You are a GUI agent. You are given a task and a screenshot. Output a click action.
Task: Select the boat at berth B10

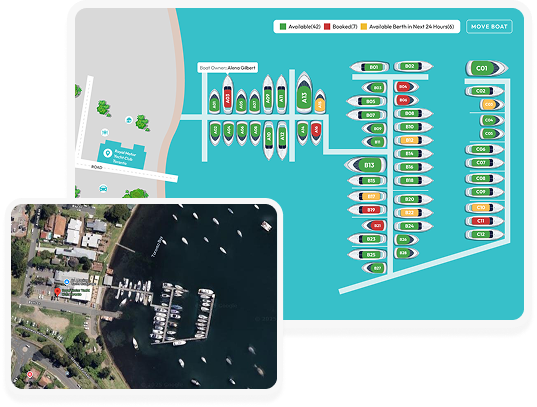(413, 127)
